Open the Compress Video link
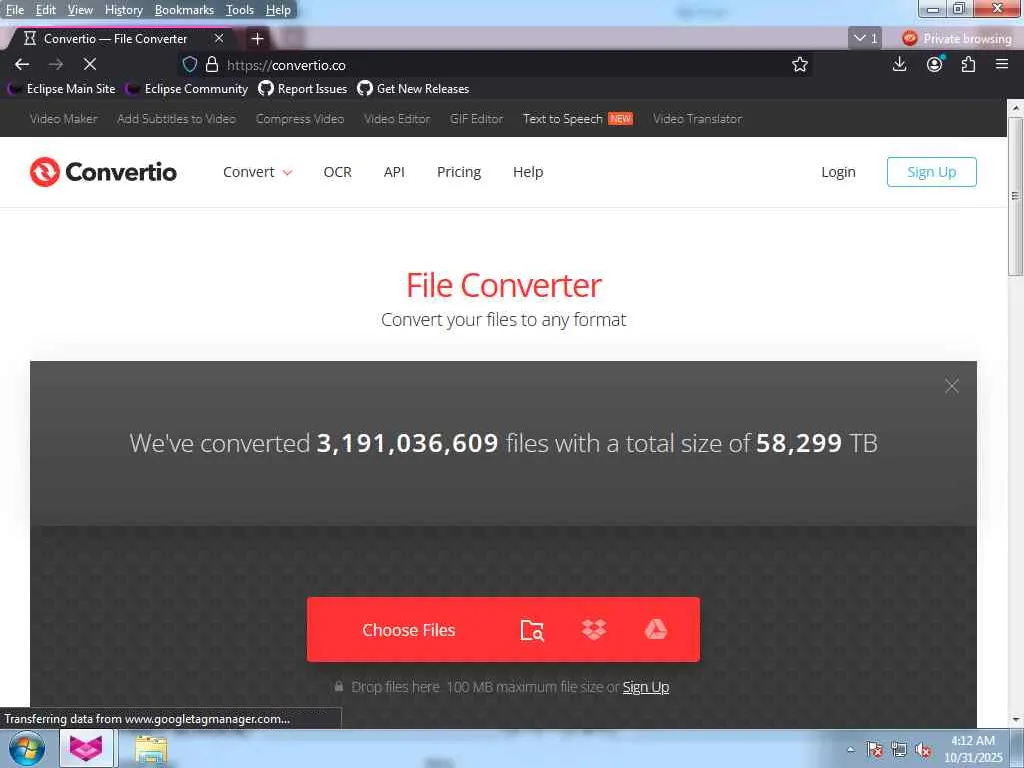Viewport: 1024px width, 768px height. (x=300, y=119)
